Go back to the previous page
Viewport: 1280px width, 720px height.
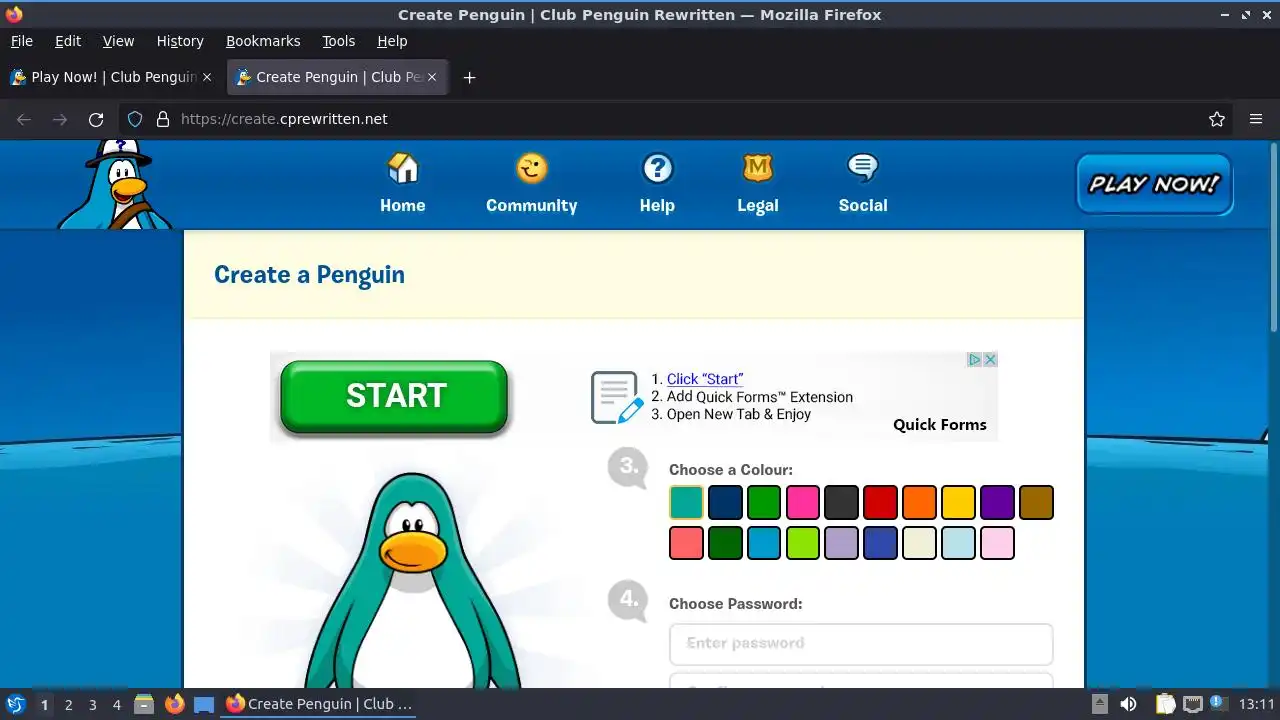(24, 119)
